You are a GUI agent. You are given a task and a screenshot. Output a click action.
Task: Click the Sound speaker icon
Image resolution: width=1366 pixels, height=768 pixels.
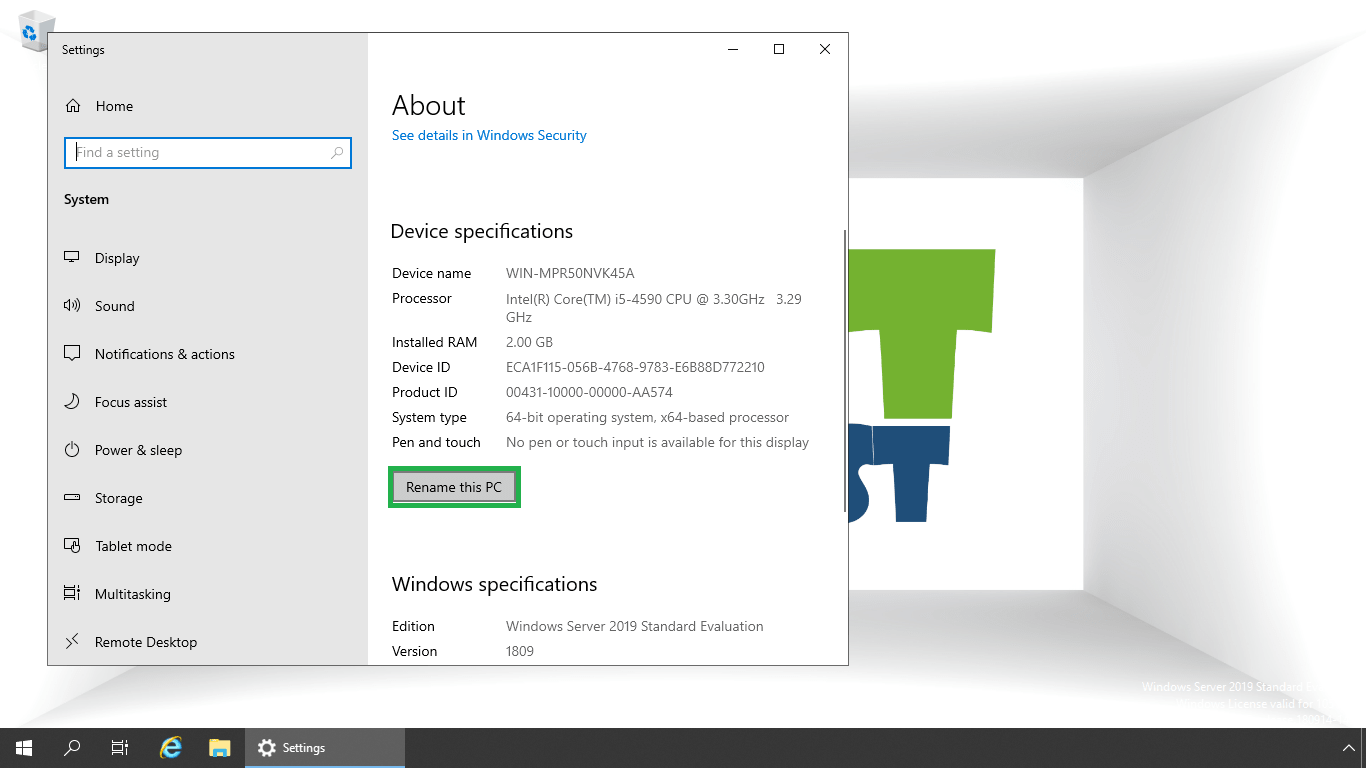pyautogui.click(x=72, y=305)
